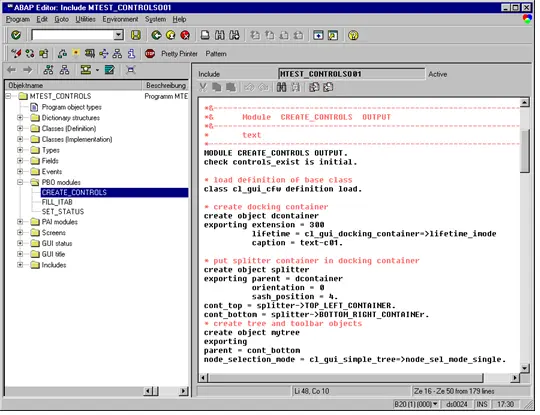Viewport: 540px width, 415px height.
Task: Click the binoculars Find icon above the code
Action: (x=281, y=87)
